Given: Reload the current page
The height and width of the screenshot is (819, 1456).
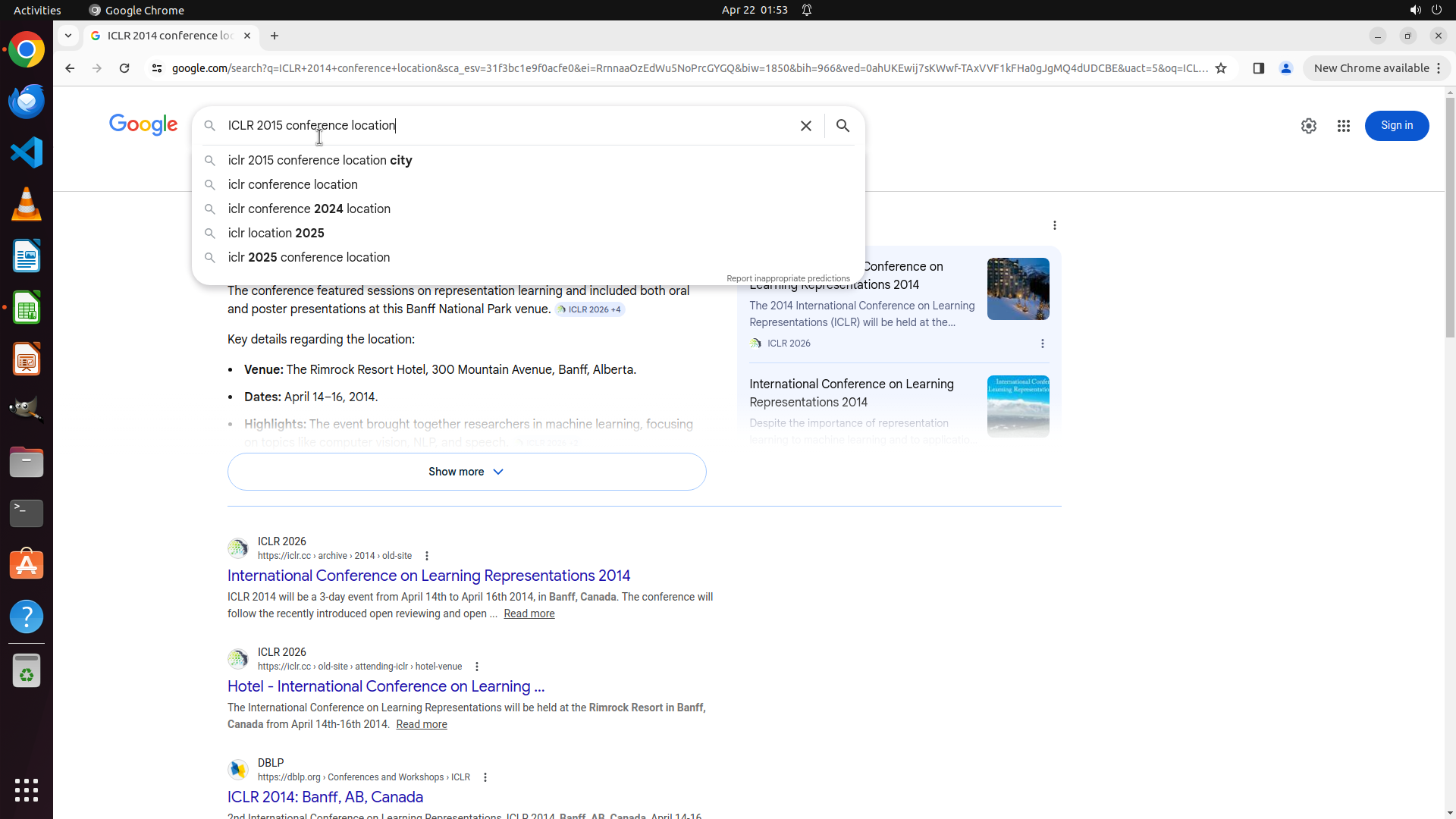Looking at the screenshot, I should [x=124, y=68].
